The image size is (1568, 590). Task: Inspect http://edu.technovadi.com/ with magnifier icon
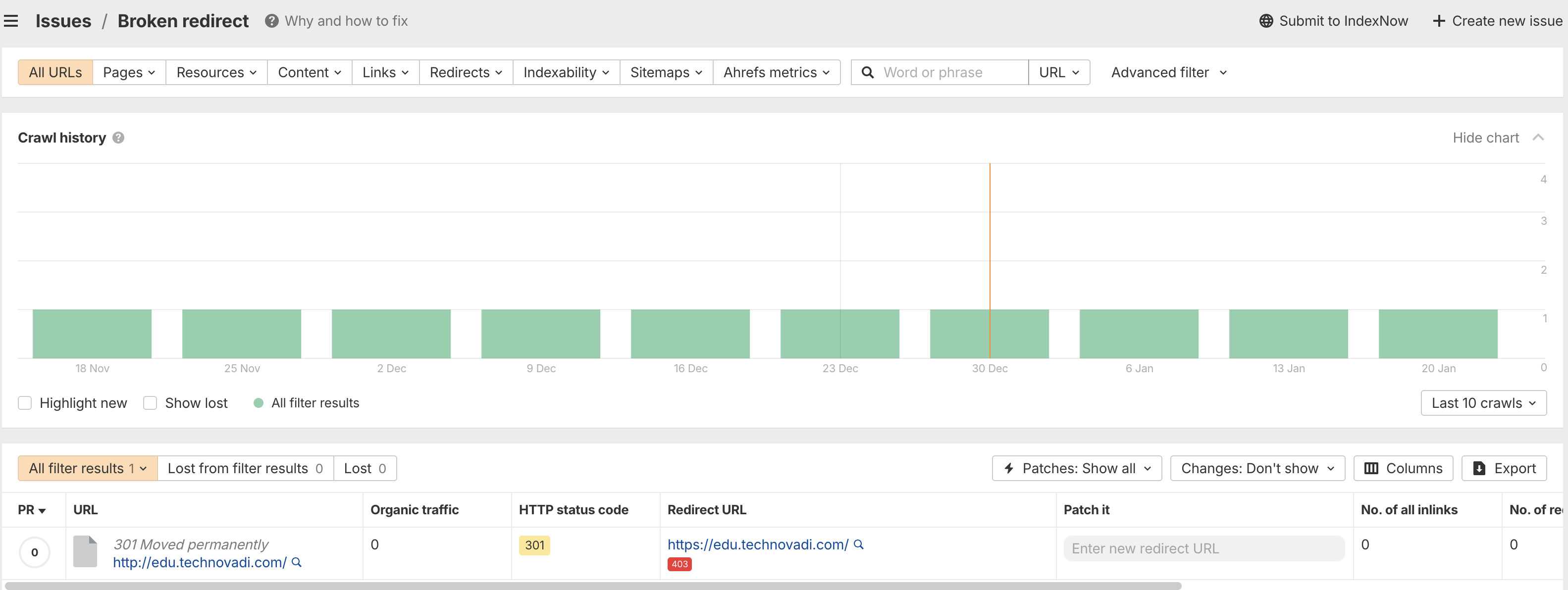tap(297, 563)
